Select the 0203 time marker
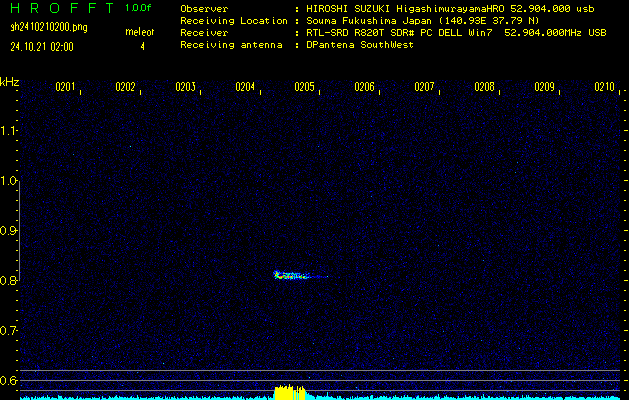The height and width of the screenshot is (400, 629). 185,87
